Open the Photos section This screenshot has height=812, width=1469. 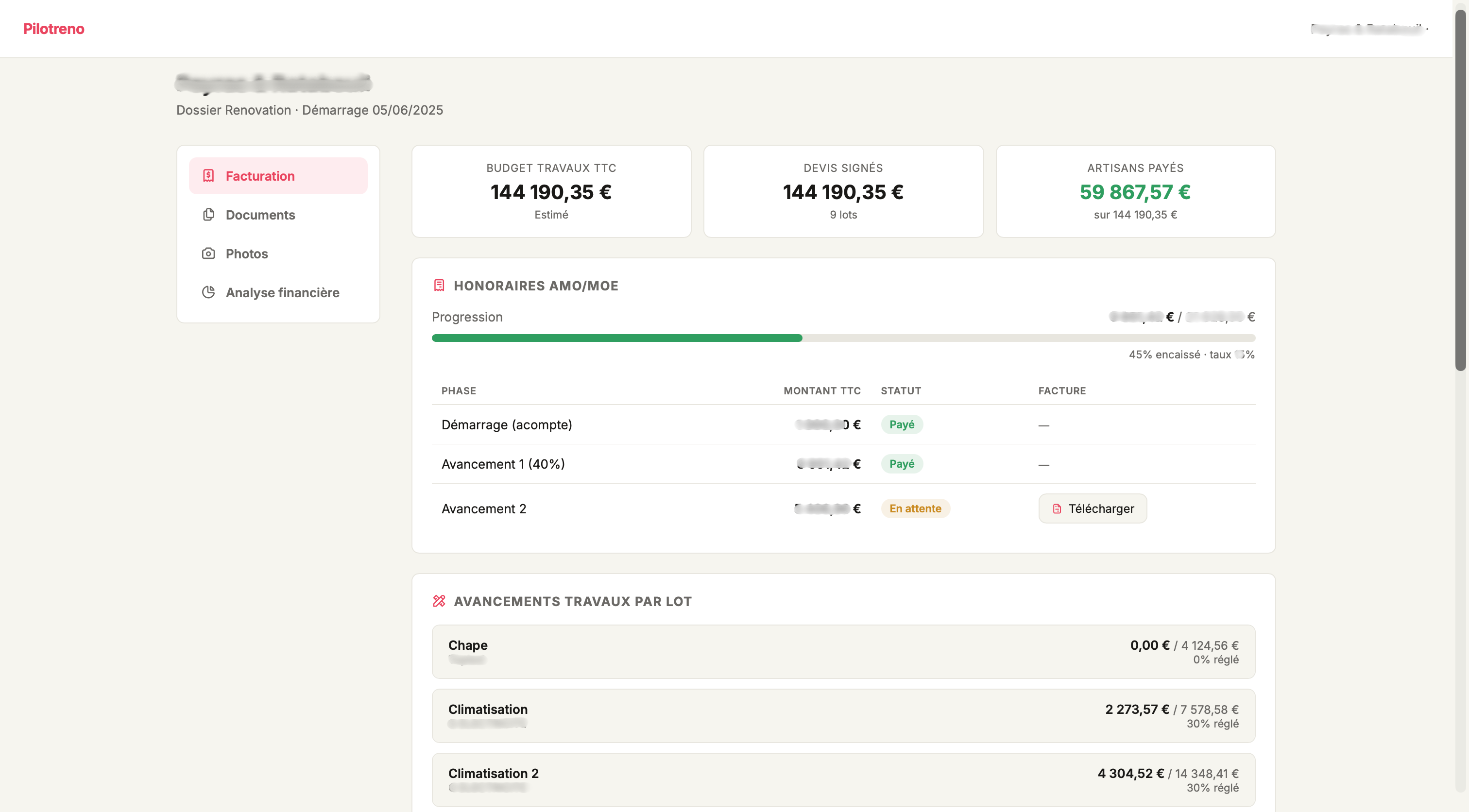point(278,253)
